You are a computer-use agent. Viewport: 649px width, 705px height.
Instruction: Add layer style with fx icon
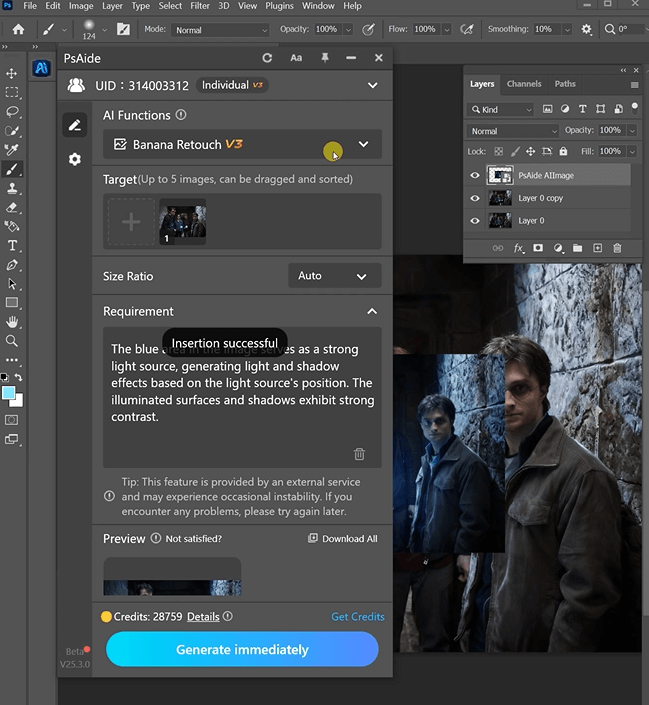(519, 248)
